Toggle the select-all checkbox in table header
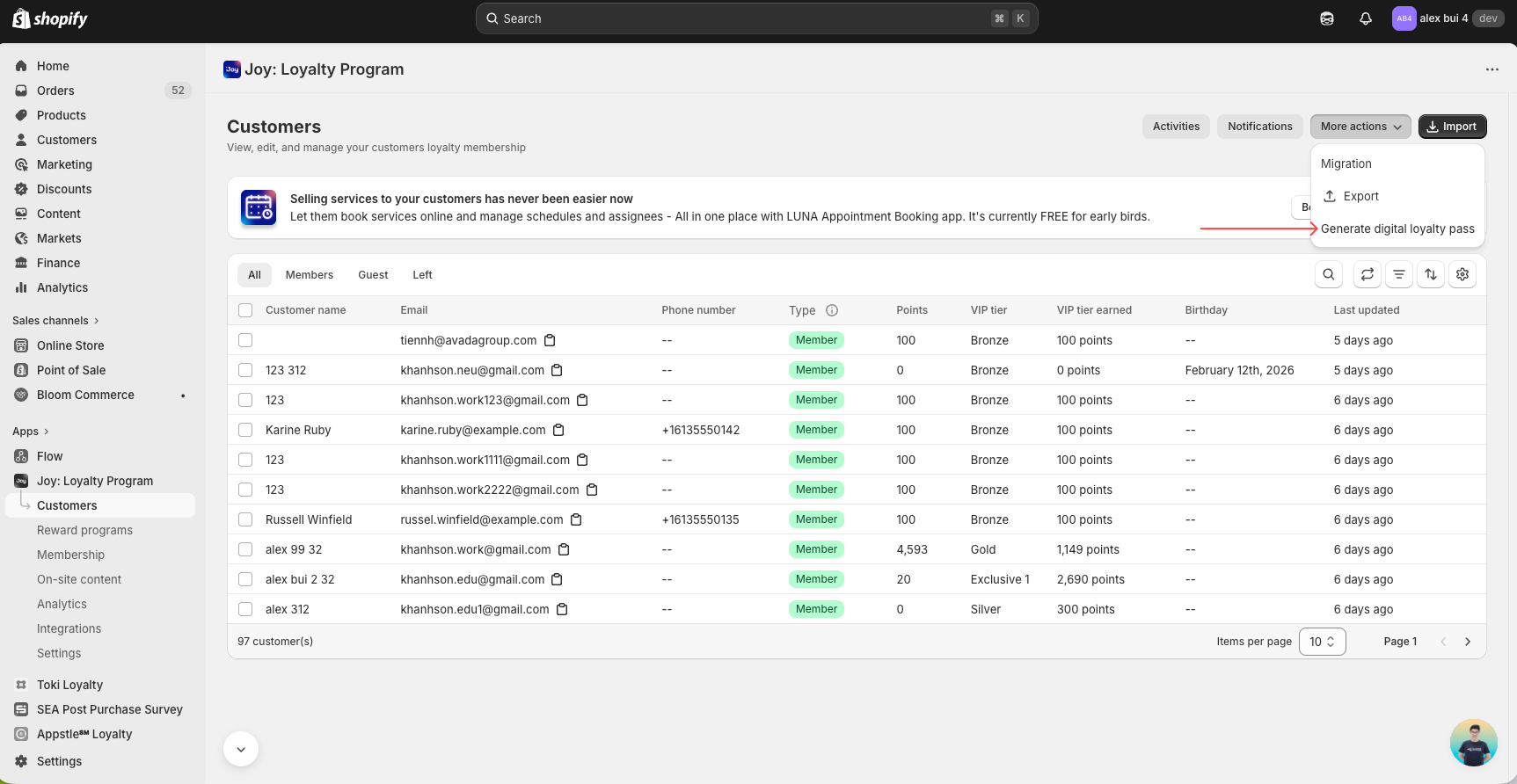This screenshot has height=784, width=1517. coord(245,310)
